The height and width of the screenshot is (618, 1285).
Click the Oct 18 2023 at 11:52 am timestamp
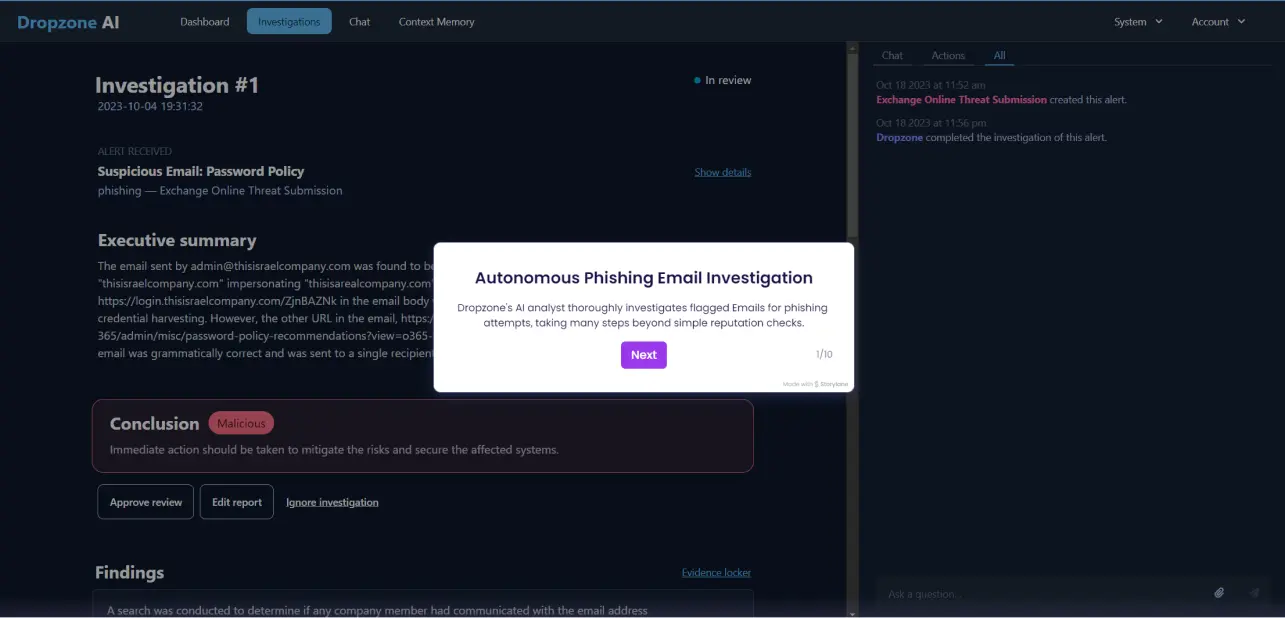click(x=931, y=85)
